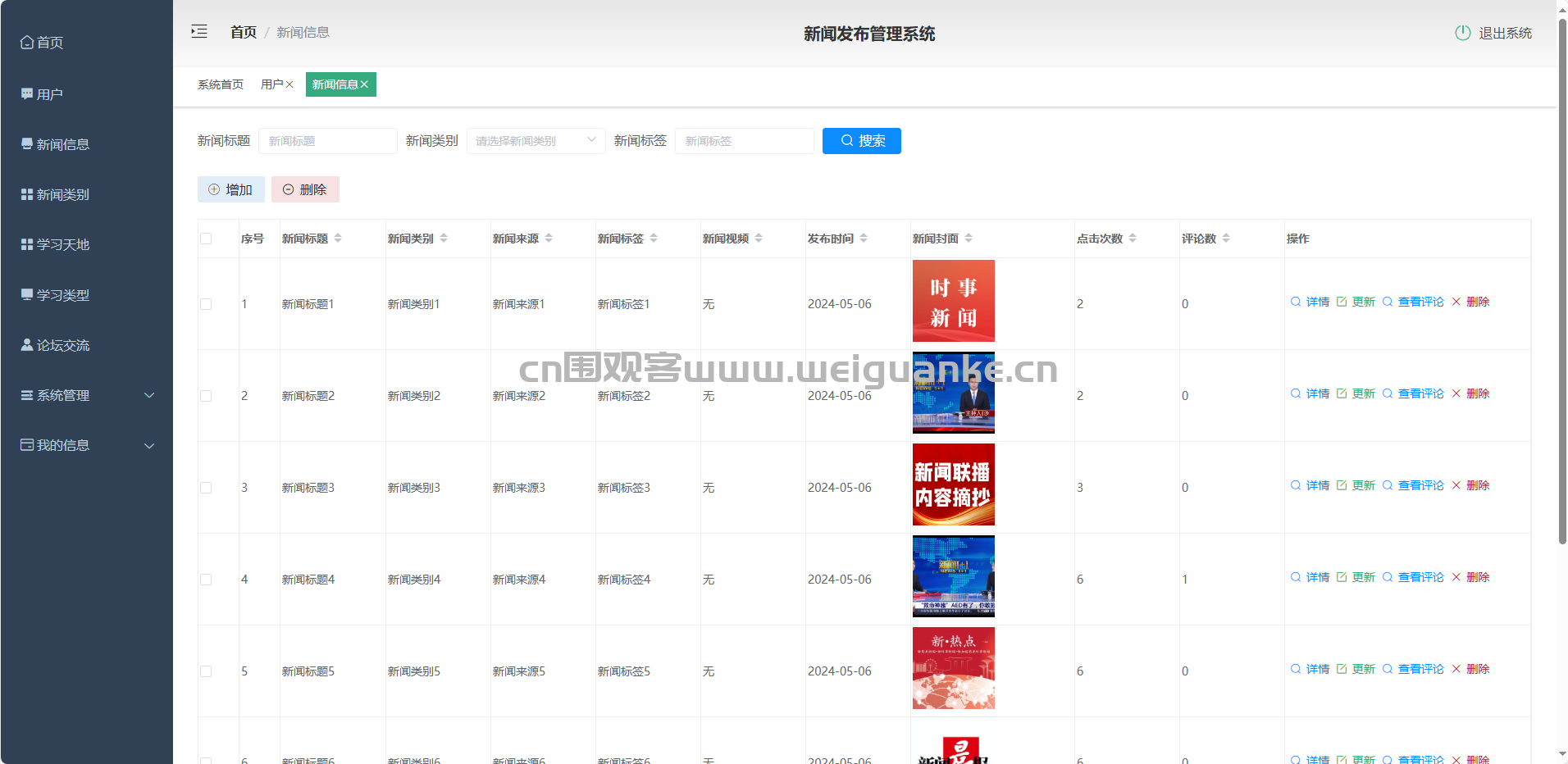
Task: Click the power icon to exit the system
Action: pos(1462,33)
